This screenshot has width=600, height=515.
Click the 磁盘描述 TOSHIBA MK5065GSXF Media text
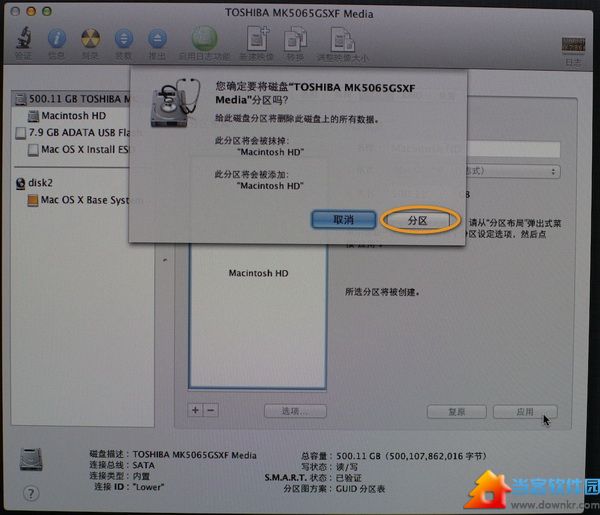[173, 455]
